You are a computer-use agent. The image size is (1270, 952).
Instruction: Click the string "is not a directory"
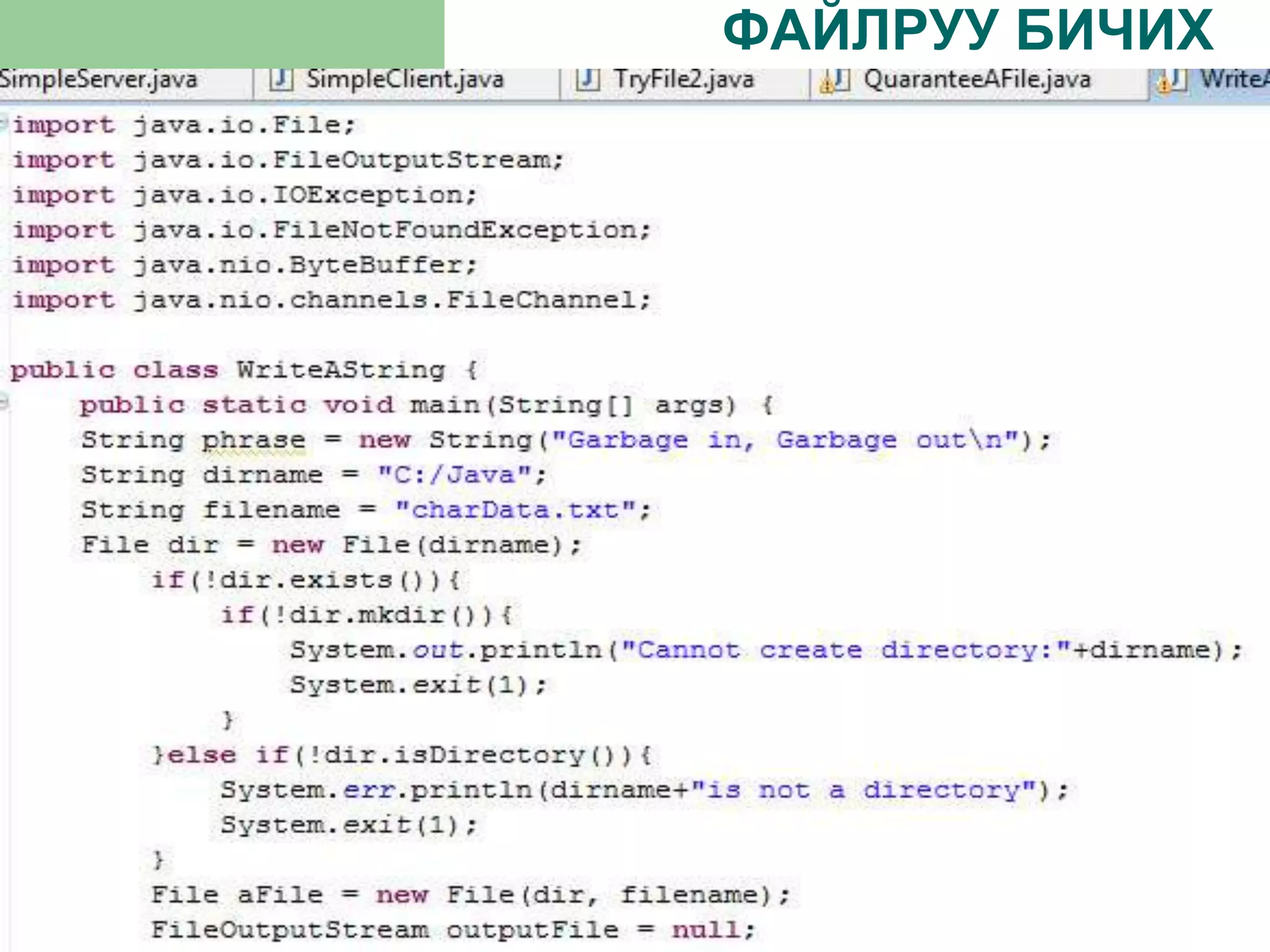pos(864,790)
